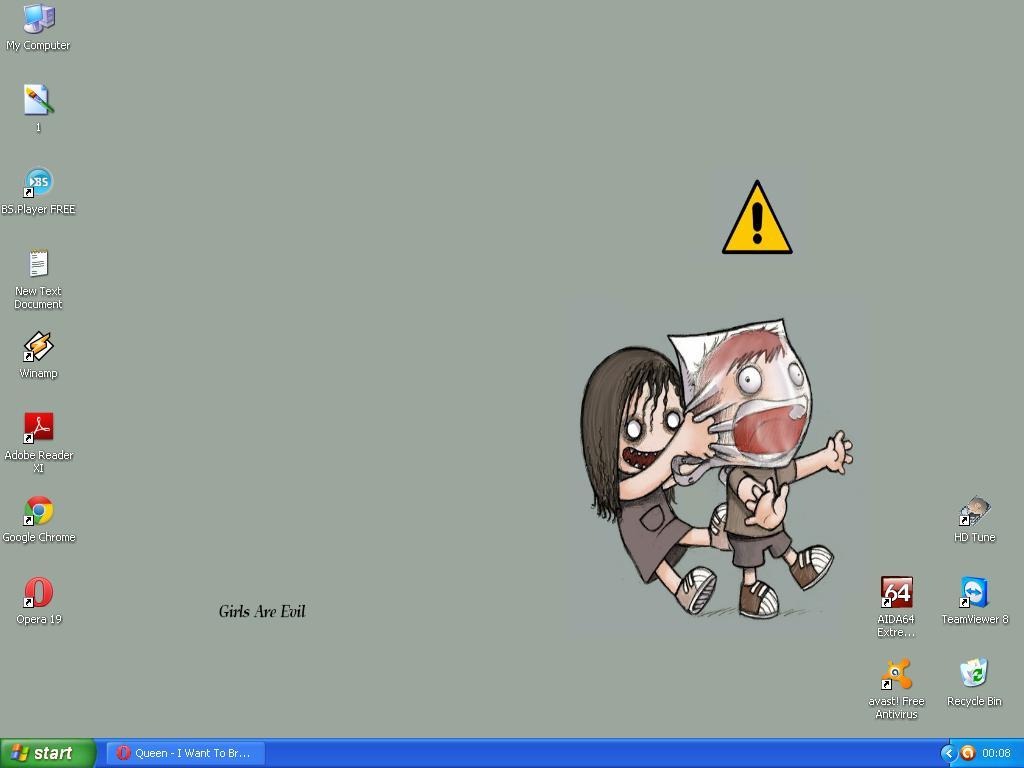Click the TeamViewer 8 desktop icon

pos(974,593)
